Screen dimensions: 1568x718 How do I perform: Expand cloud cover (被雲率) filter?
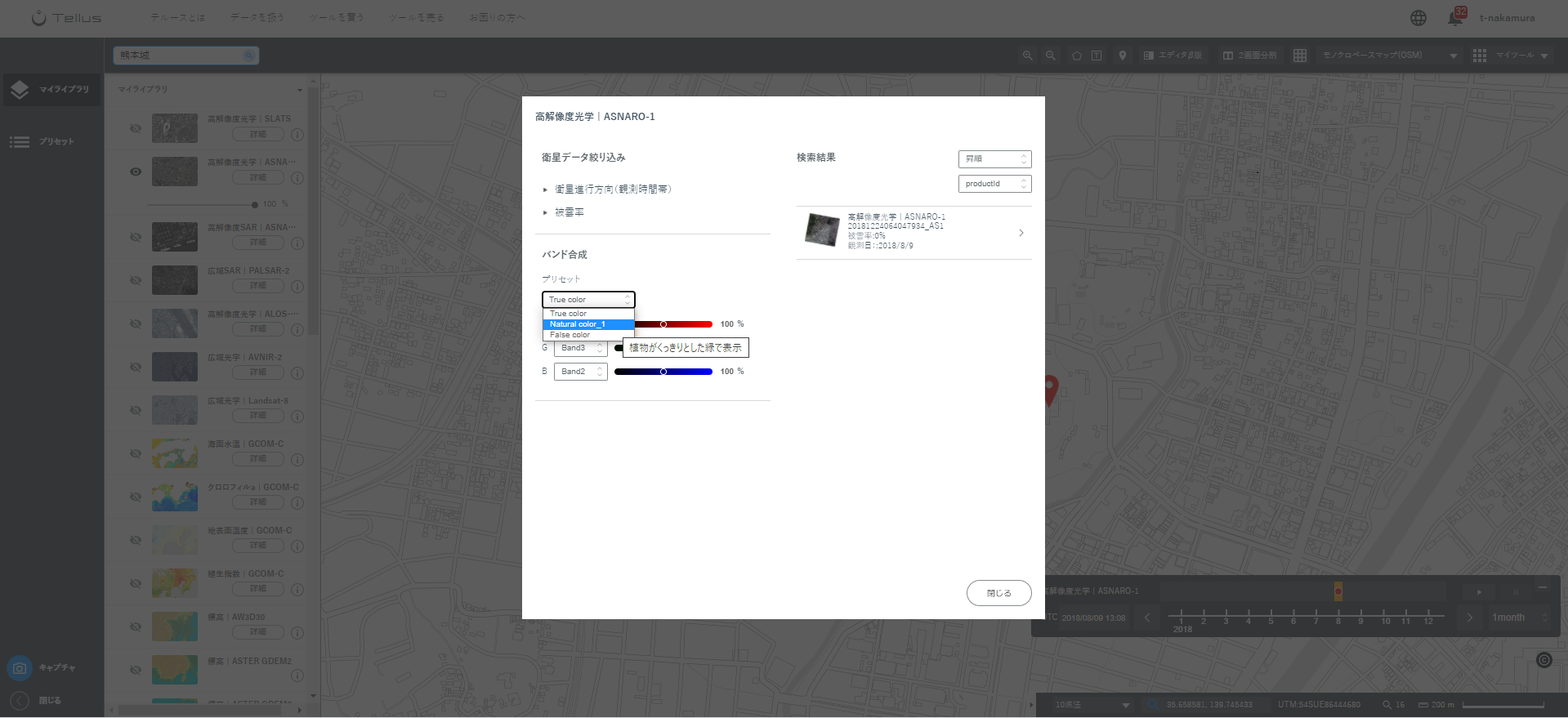tap(564, 212)
